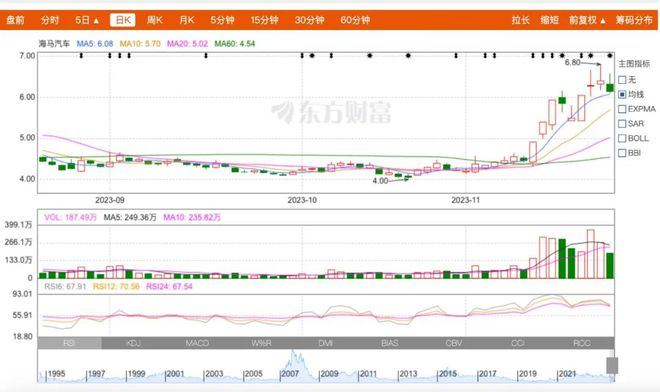The width and height of the screenshot is (660, 392).
Task: Click the 拉长 stretch button
Action: pyautogui.click(x=521, y=20)
